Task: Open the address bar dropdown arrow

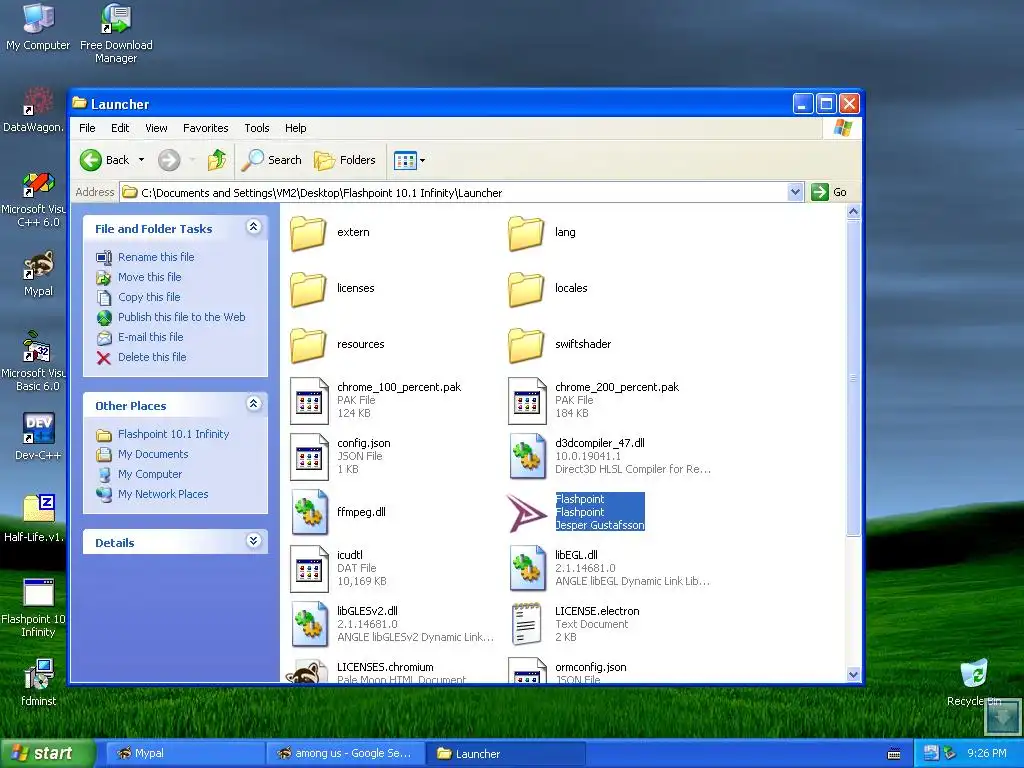Action: pyautogui.click(x=795, y=192)
